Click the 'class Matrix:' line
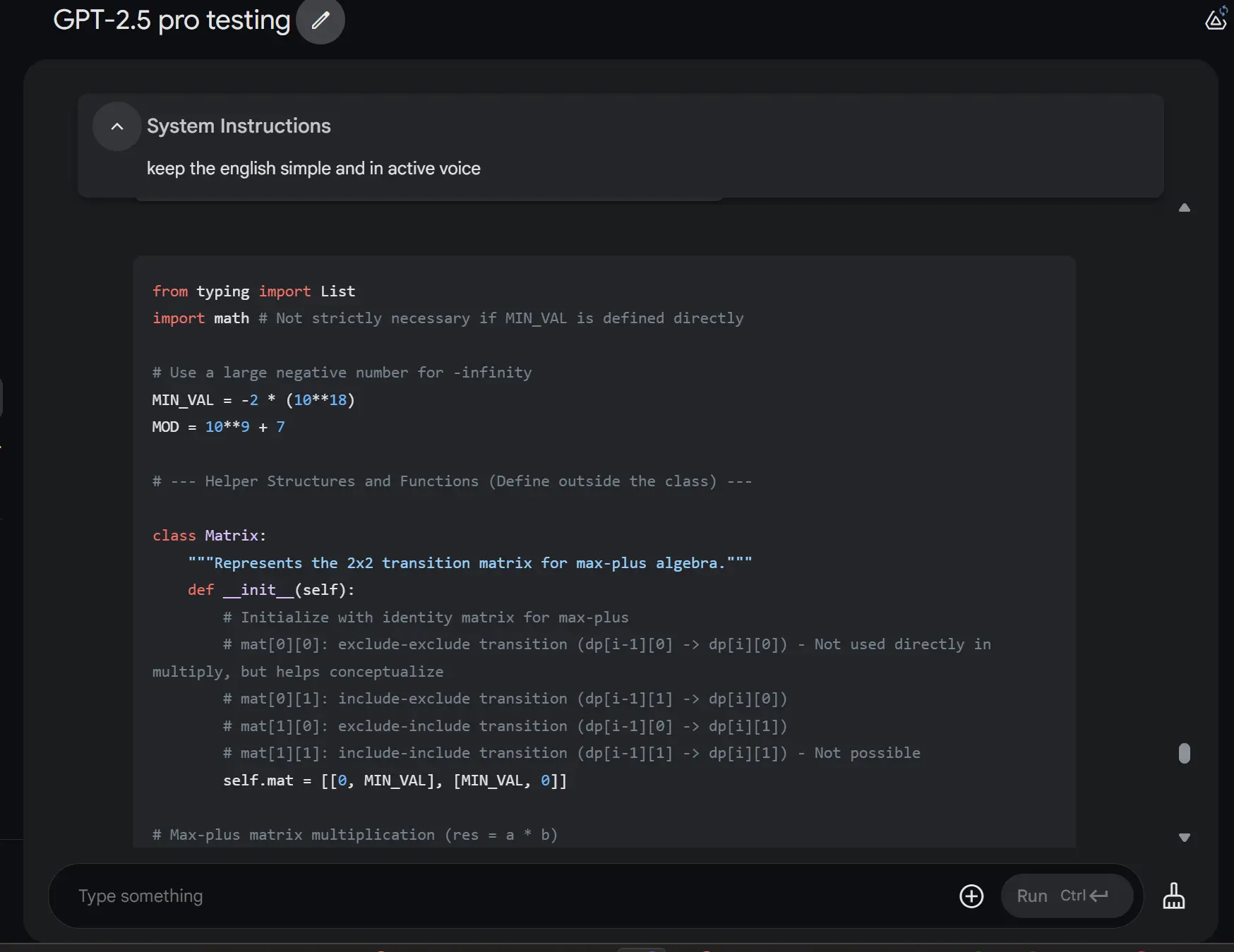 point(210,536)
